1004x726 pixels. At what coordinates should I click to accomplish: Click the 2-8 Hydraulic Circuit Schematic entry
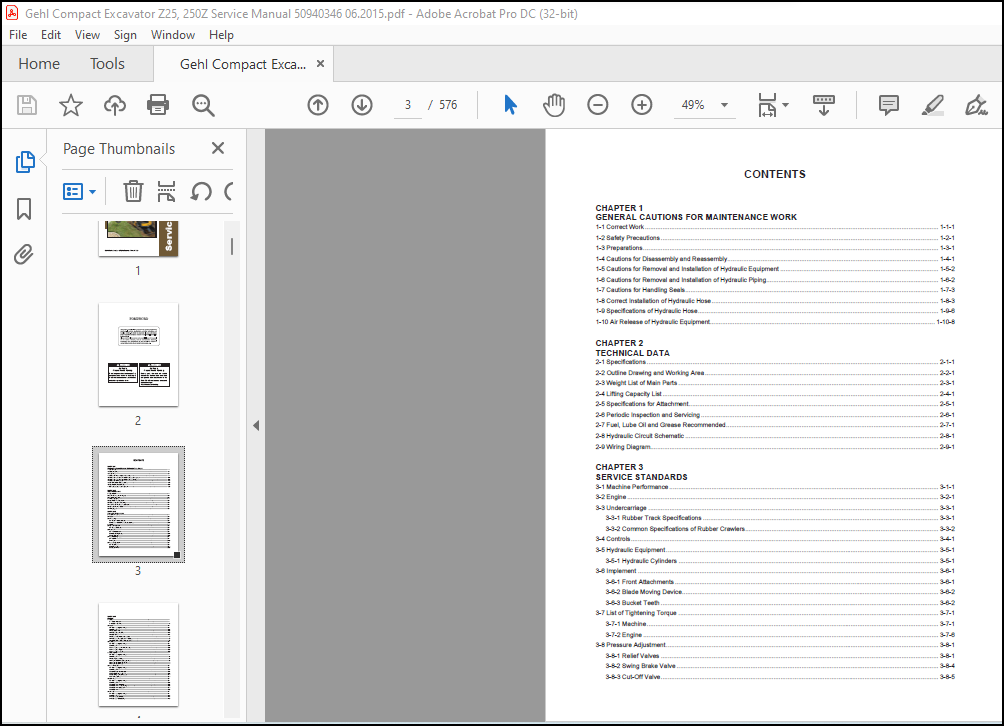click(x=775, y=436)
